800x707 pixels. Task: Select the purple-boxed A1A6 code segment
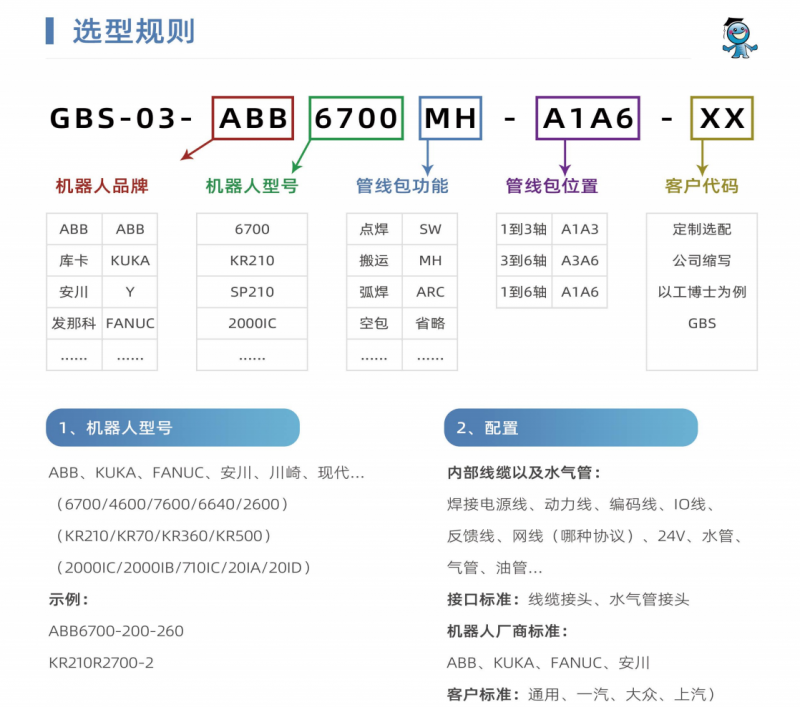[x=588, y=118]
